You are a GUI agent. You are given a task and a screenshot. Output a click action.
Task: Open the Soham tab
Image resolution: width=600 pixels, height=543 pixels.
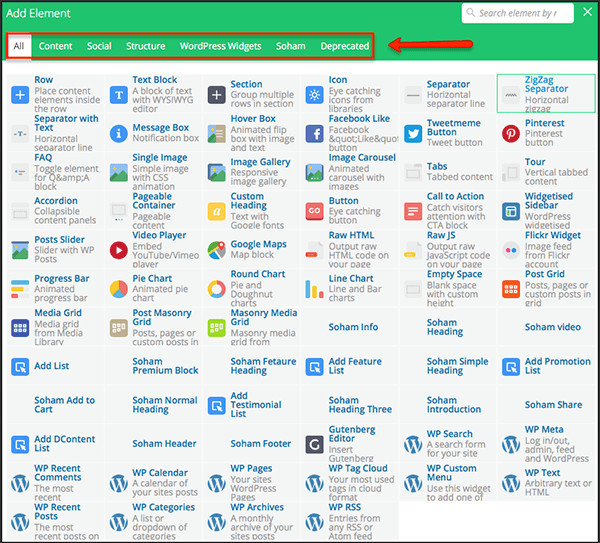pyautogui.click(x=291, y=46)
